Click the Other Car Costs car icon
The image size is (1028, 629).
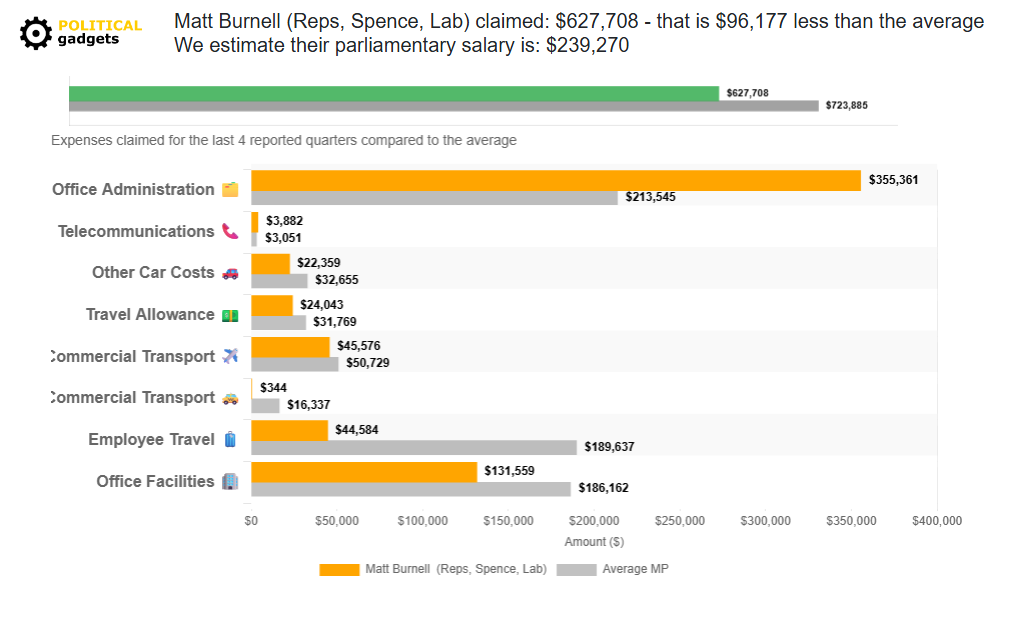(230, 273)
